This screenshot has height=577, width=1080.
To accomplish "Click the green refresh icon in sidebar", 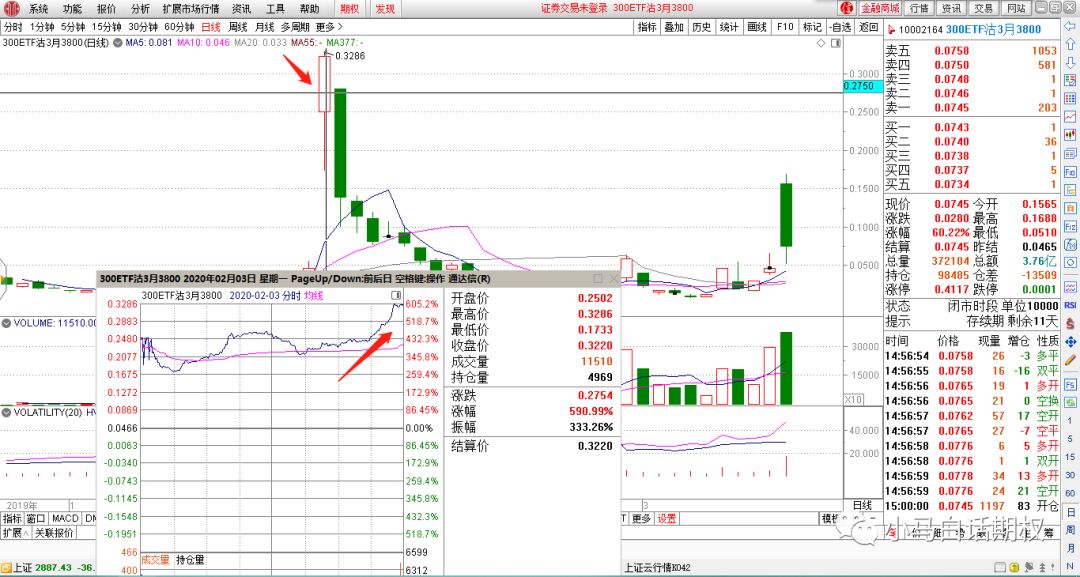I will coord(1070,402).
